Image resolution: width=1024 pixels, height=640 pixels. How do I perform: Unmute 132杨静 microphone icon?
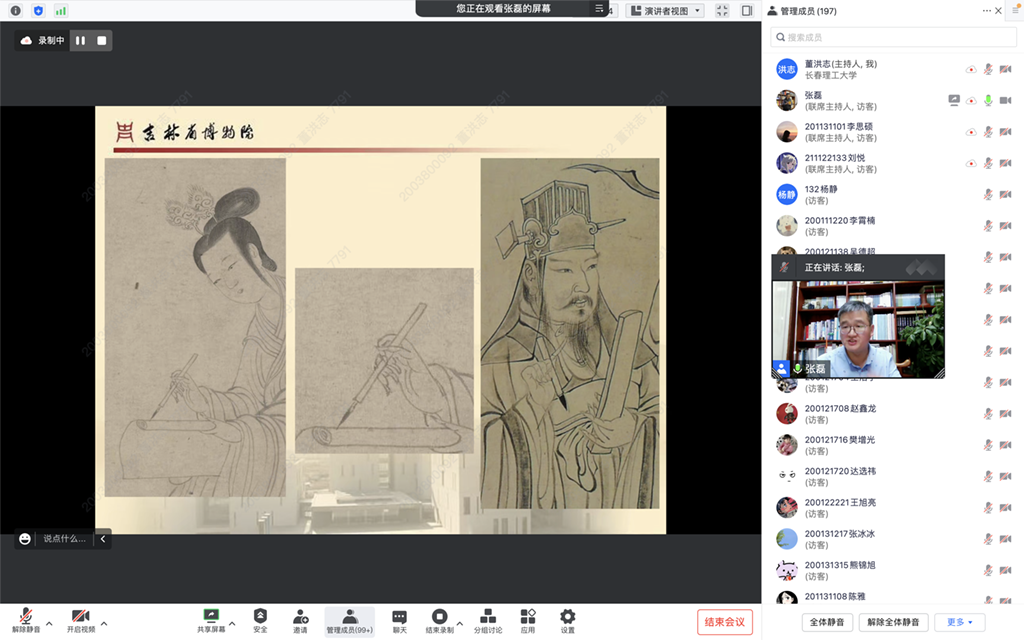[x=988, y=195]
